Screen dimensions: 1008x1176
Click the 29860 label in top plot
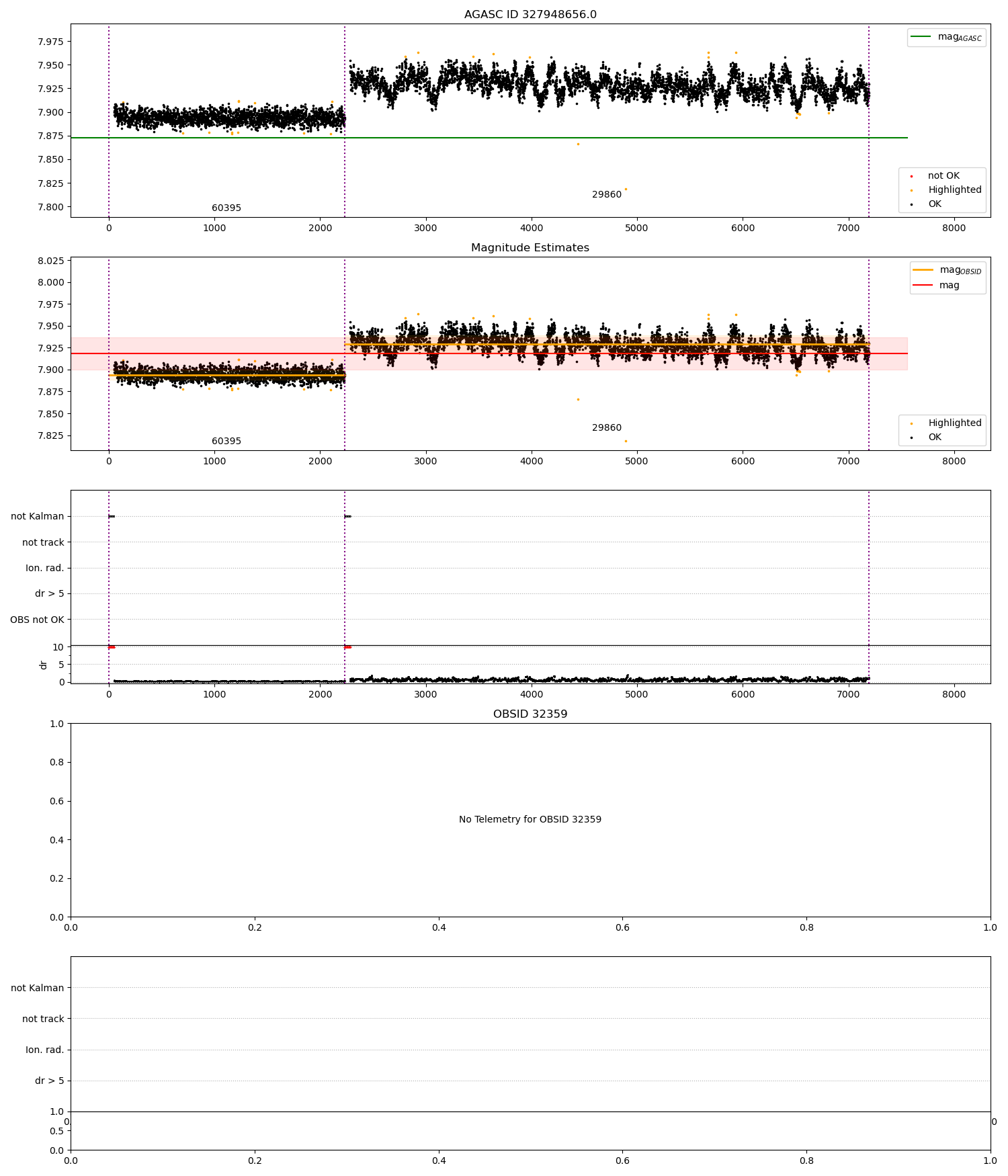pos(607,195)
